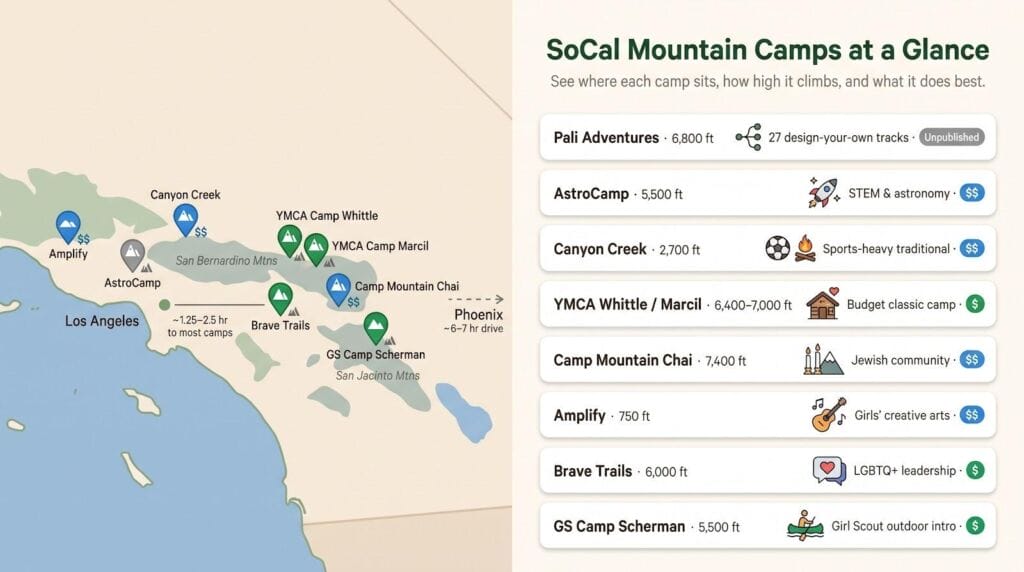Click the rocket icon in AstroCamp row
The height and width of the screenshot is (572, 1024).
coord(824,193)
